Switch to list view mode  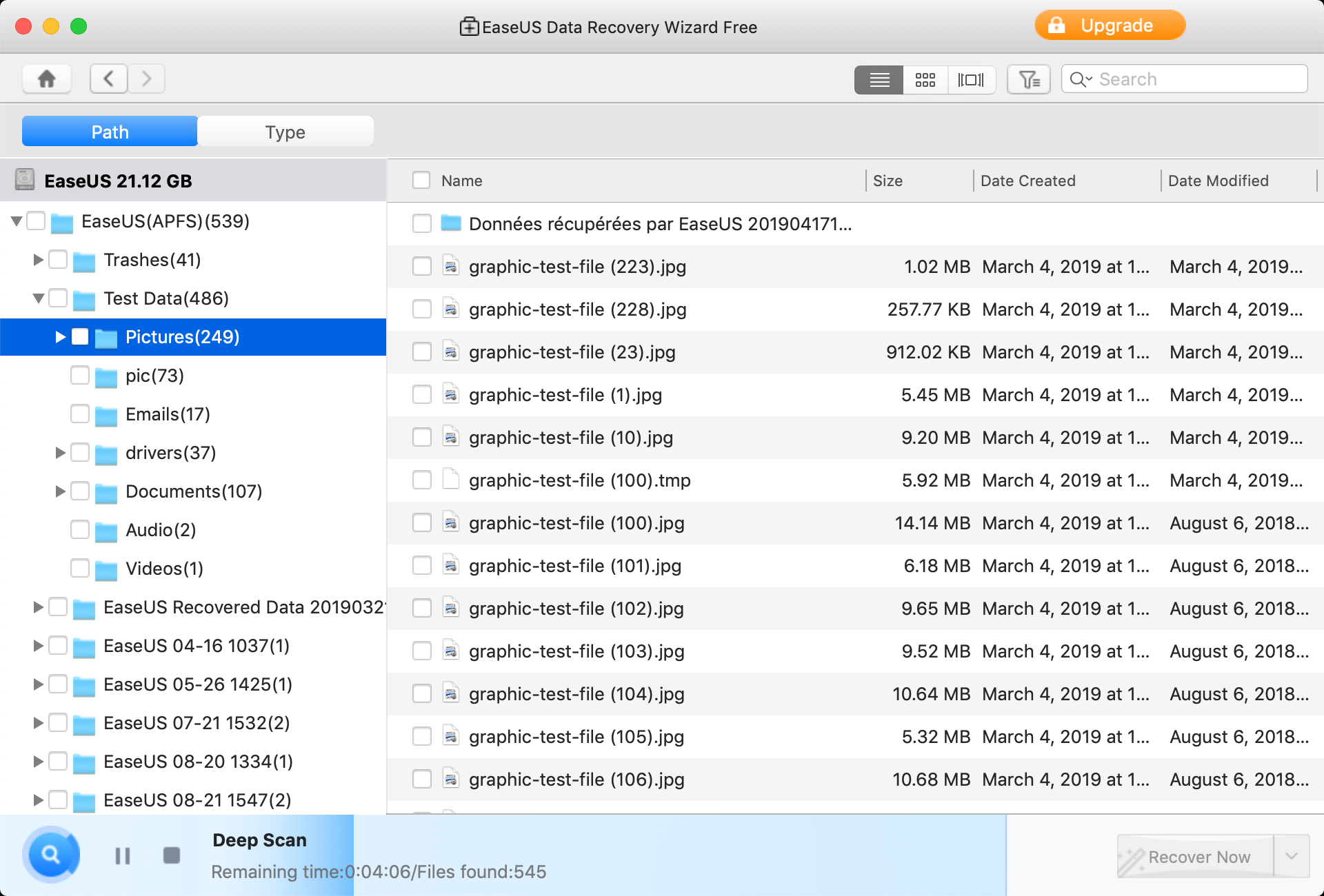click(879, 79)
